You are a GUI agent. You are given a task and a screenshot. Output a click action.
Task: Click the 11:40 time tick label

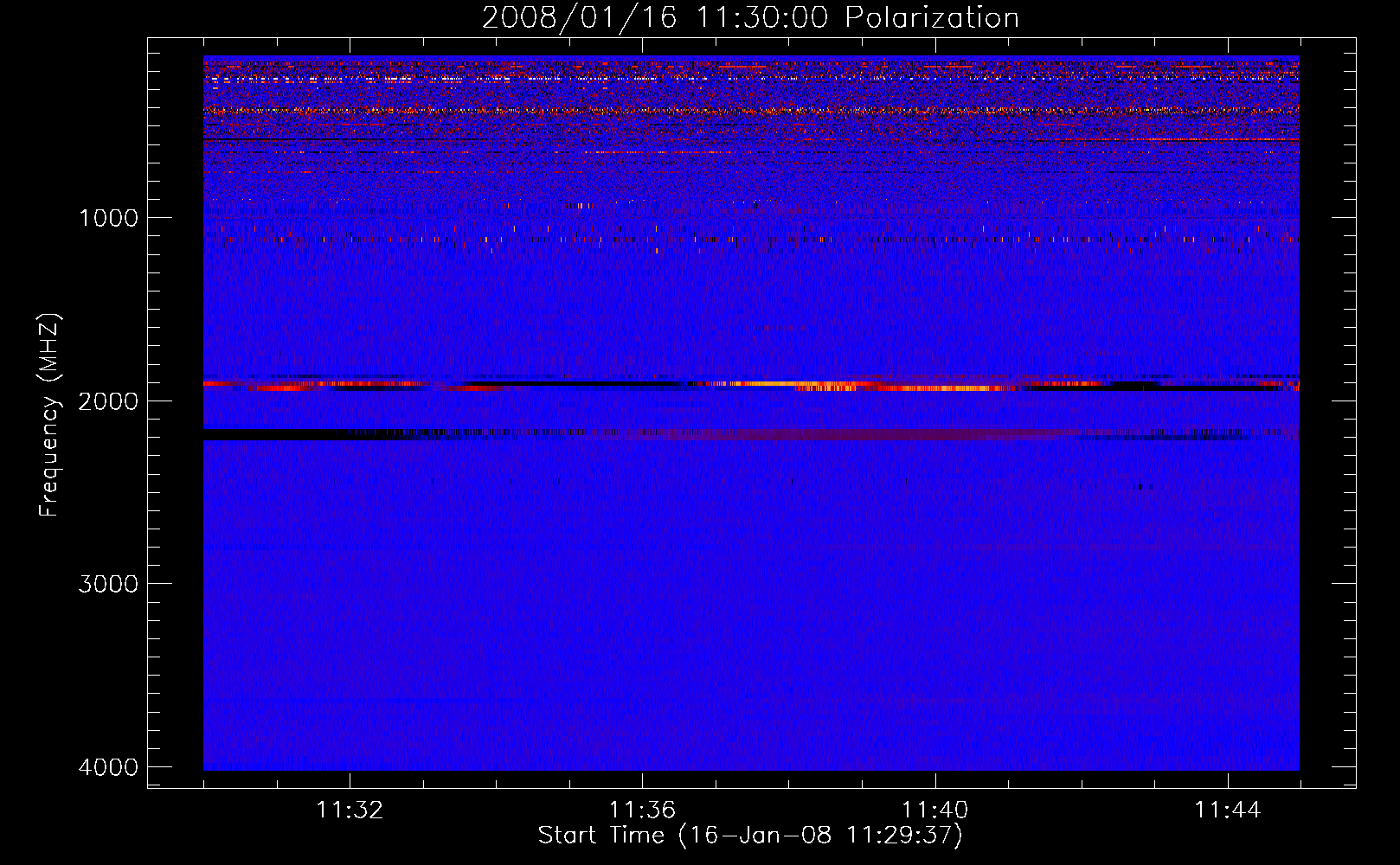click(935, 811)
